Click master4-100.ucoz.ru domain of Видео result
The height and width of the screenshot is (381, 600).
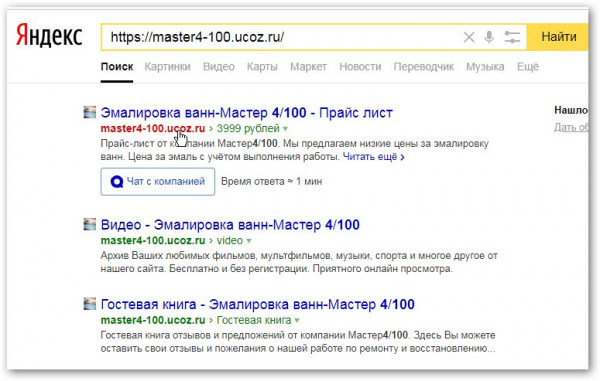[x=153, y=240]
